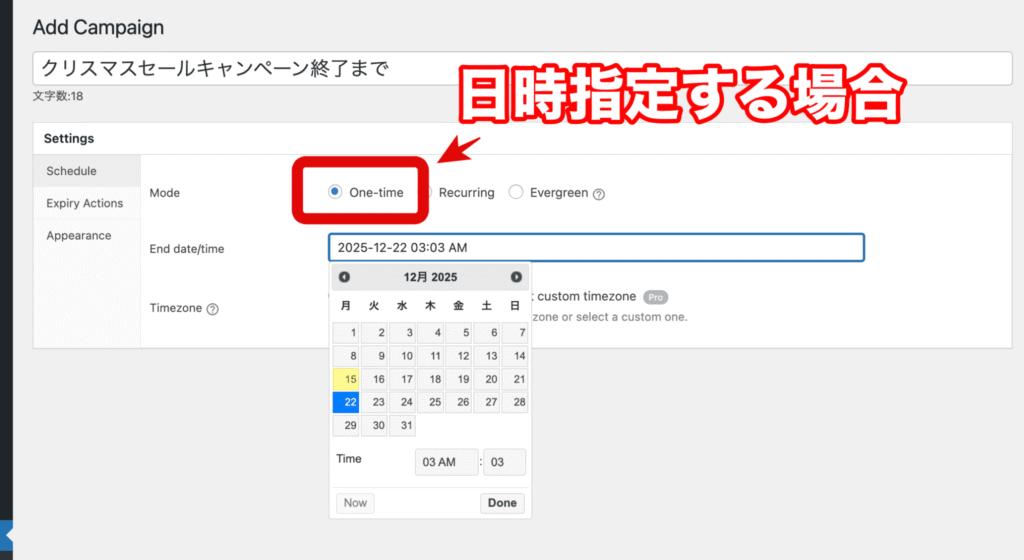
Task: Select December 4 in the calendar
Action: coord(430,333)
